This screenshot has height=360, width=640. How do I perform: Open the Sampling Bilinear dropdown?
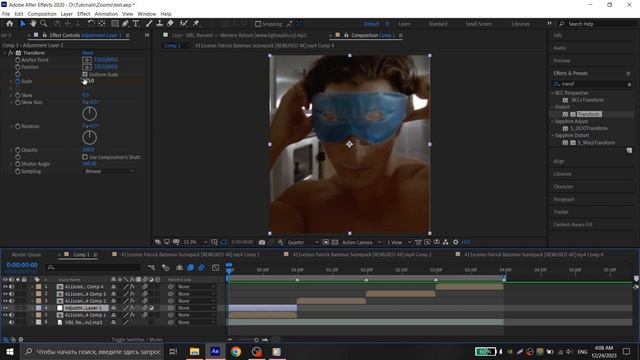[x=109, y=171]
